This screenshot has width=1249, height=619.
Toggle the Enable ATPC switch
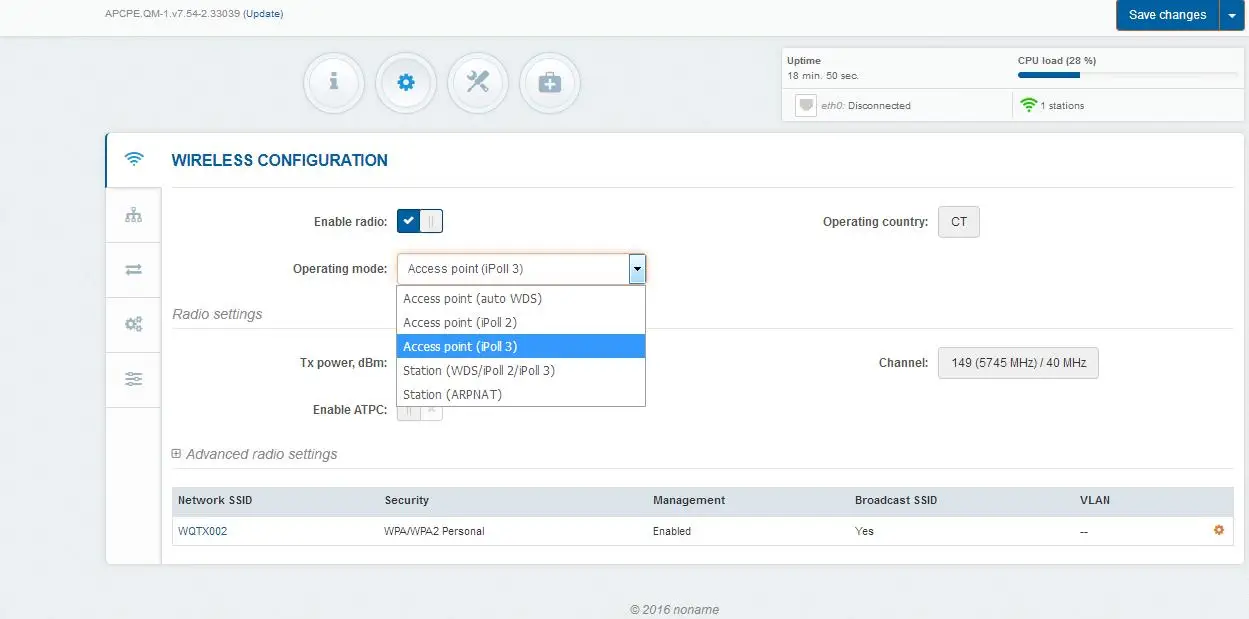[419, 411]
